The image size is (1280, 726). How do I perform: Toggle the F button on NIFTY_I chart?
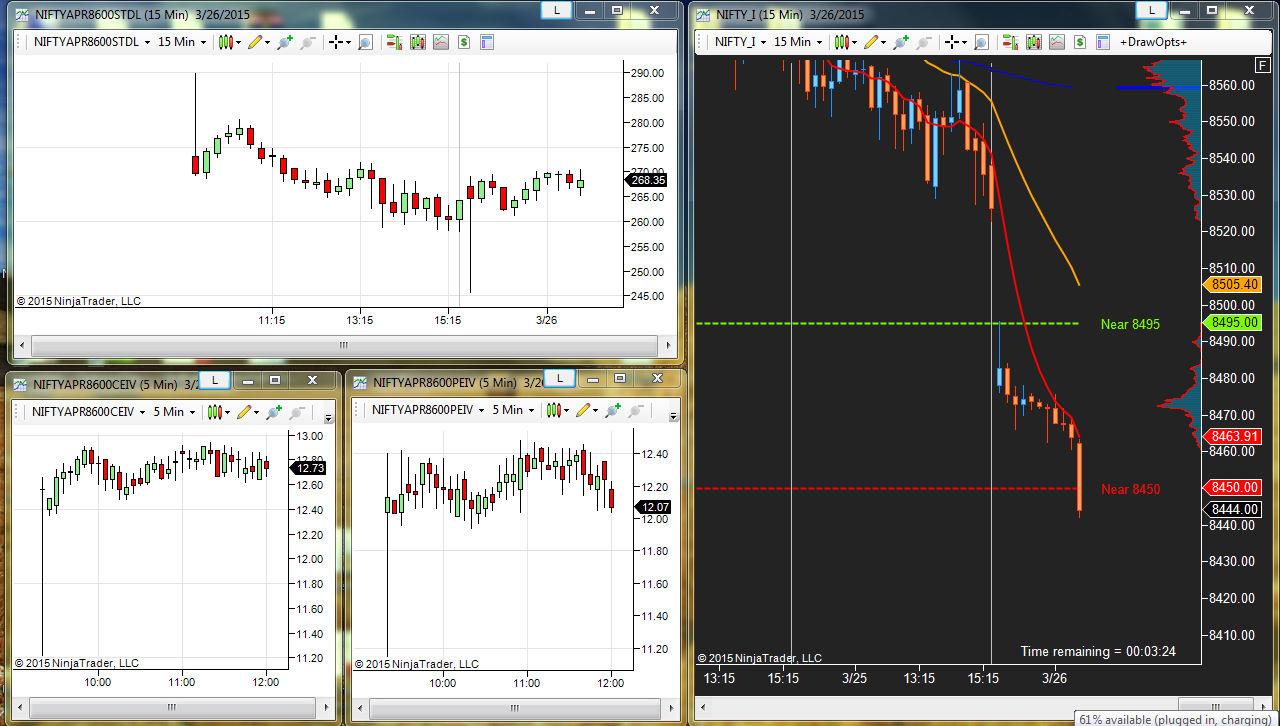click(x=1262, y=63)
